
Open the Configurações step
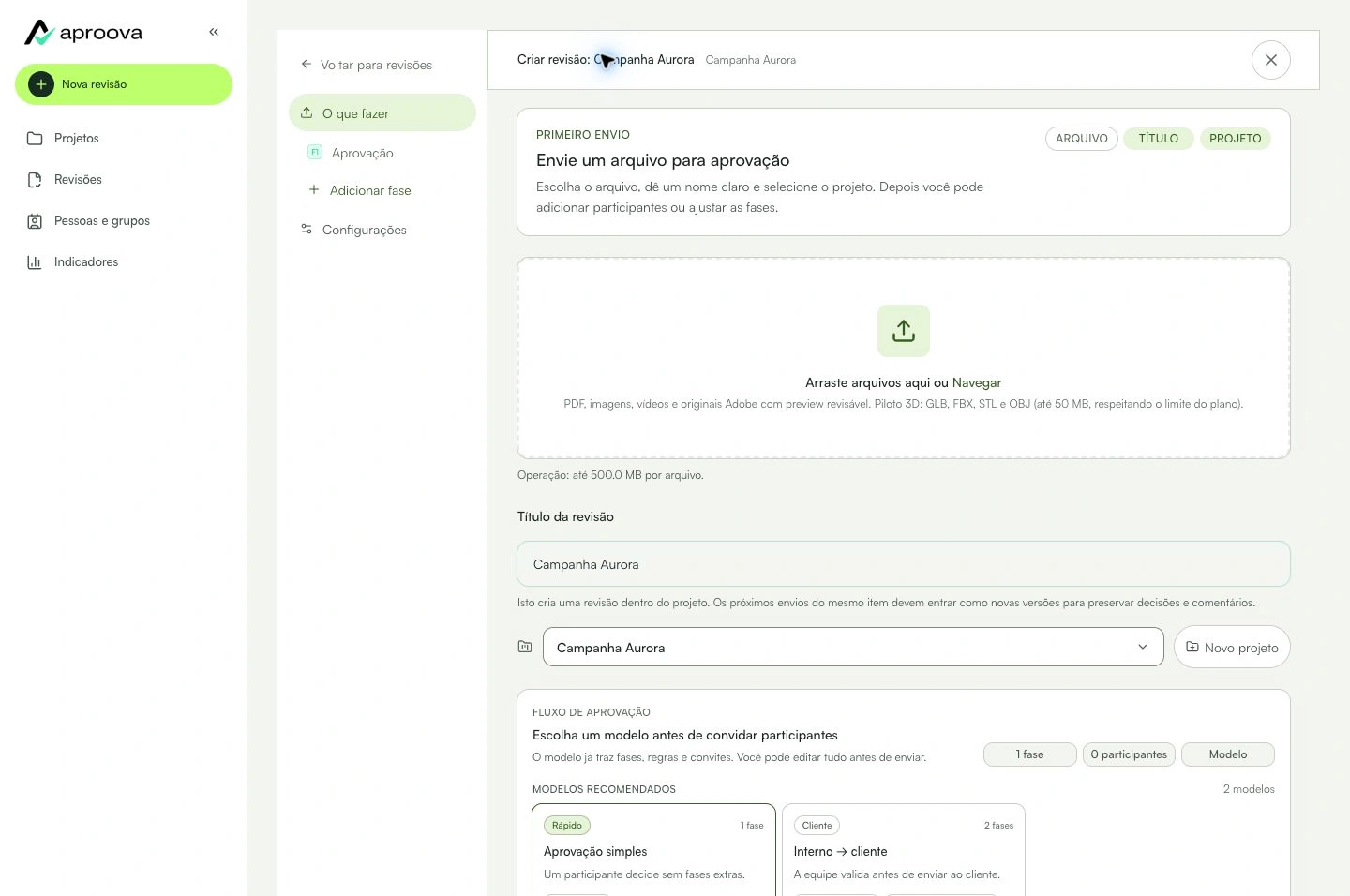point(382,230)
